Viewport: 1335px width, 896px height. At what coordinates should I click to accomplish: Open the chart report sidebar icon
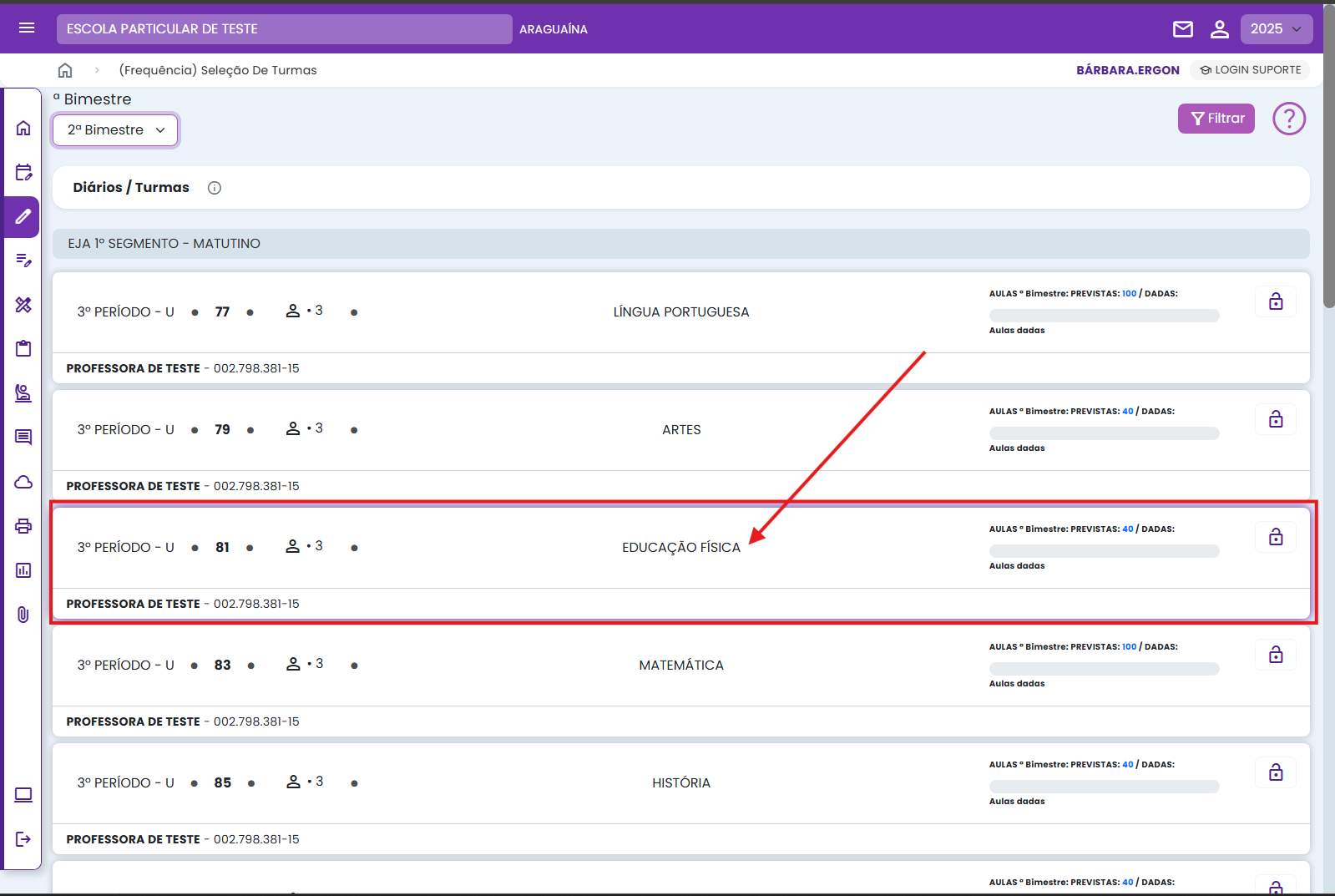coord(23,570)
